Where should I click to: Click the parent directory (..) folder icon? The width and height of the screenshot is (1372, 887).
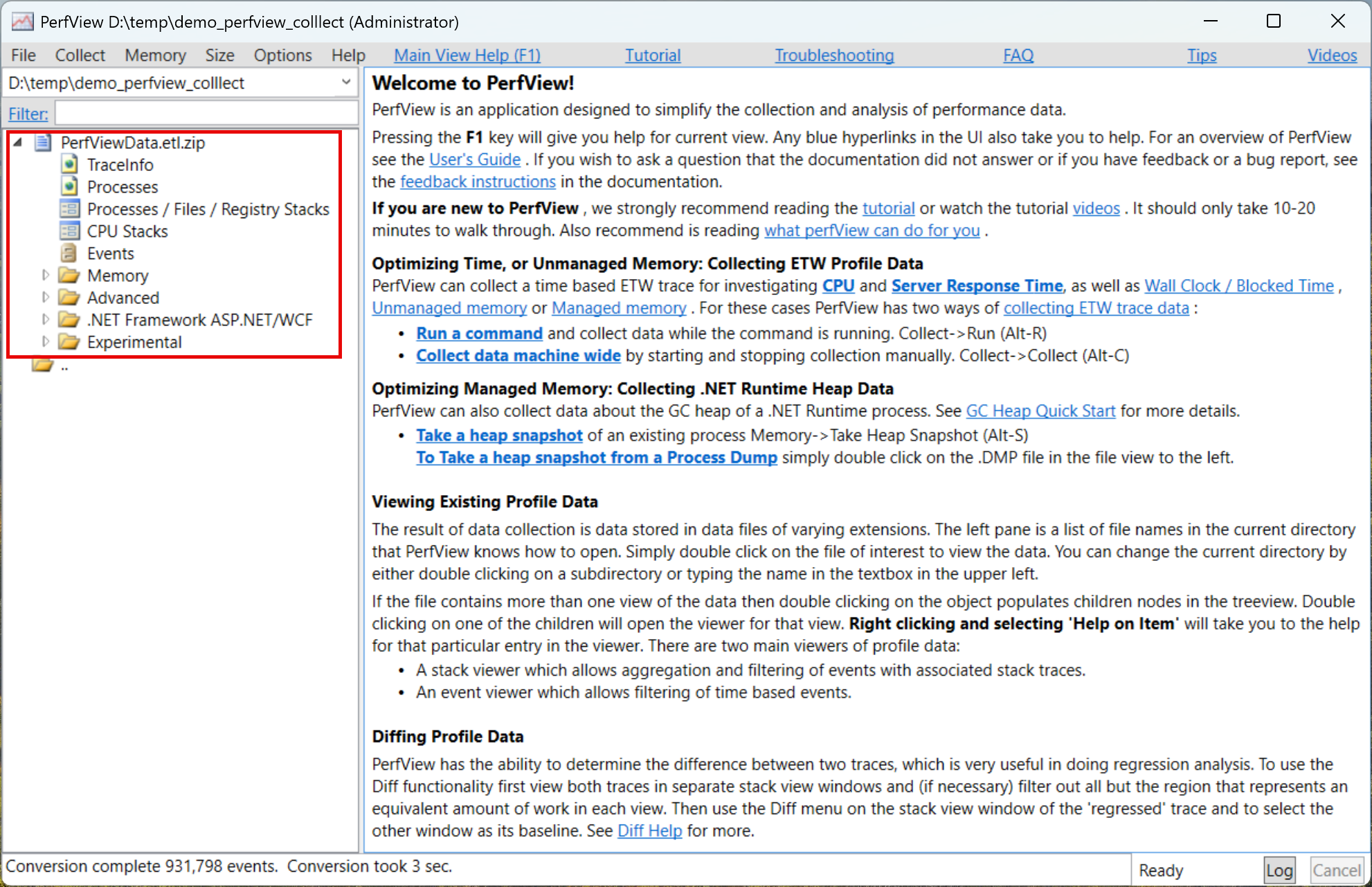(x=43, y=365)
